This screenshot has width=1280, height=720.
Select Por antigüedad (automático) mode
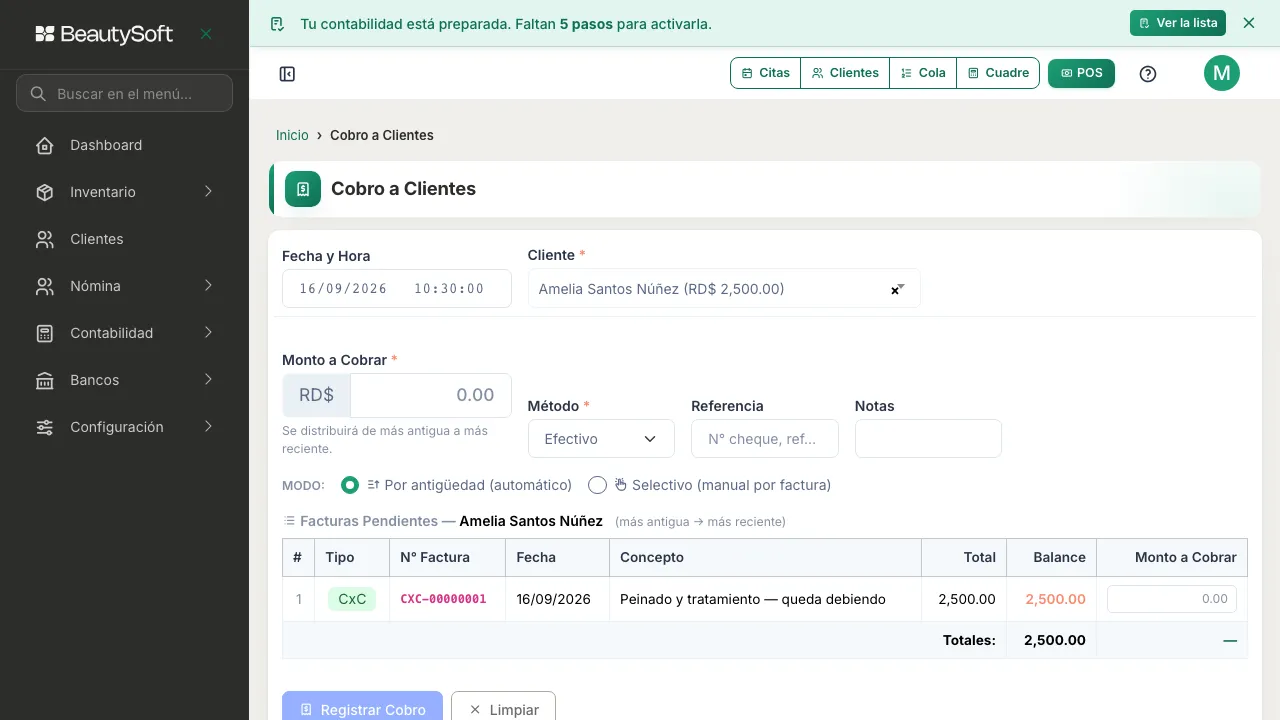point(350,485)
